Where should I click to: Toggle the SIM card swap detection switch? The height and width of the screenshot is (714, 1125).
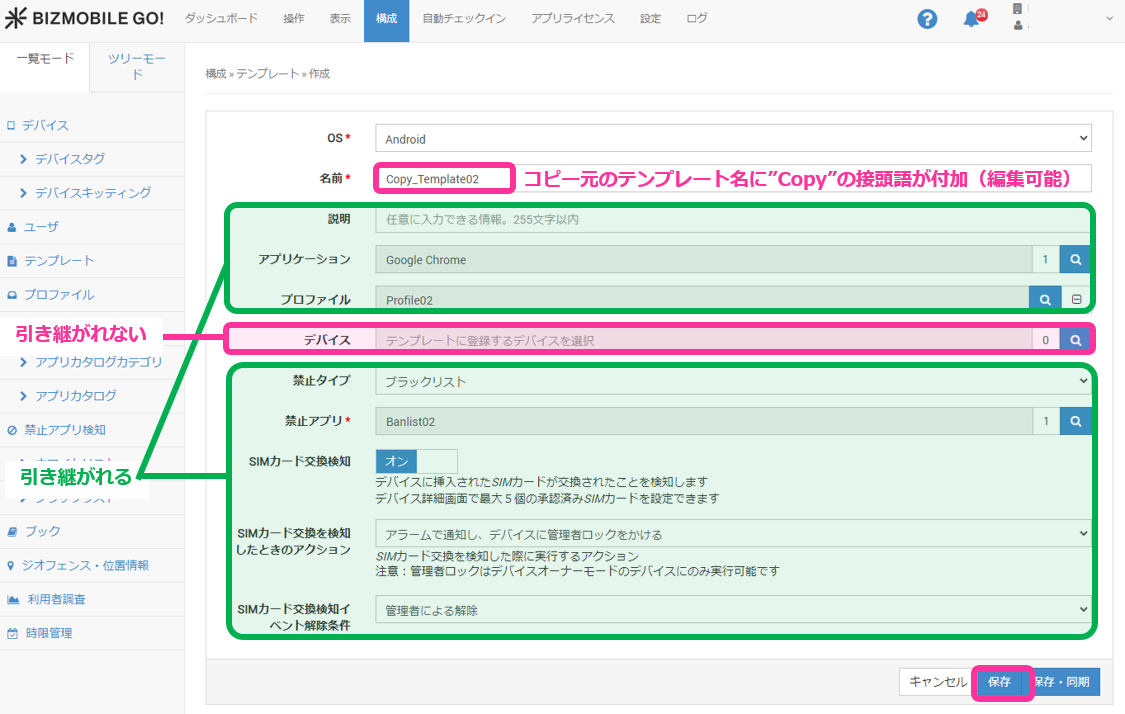416,461
